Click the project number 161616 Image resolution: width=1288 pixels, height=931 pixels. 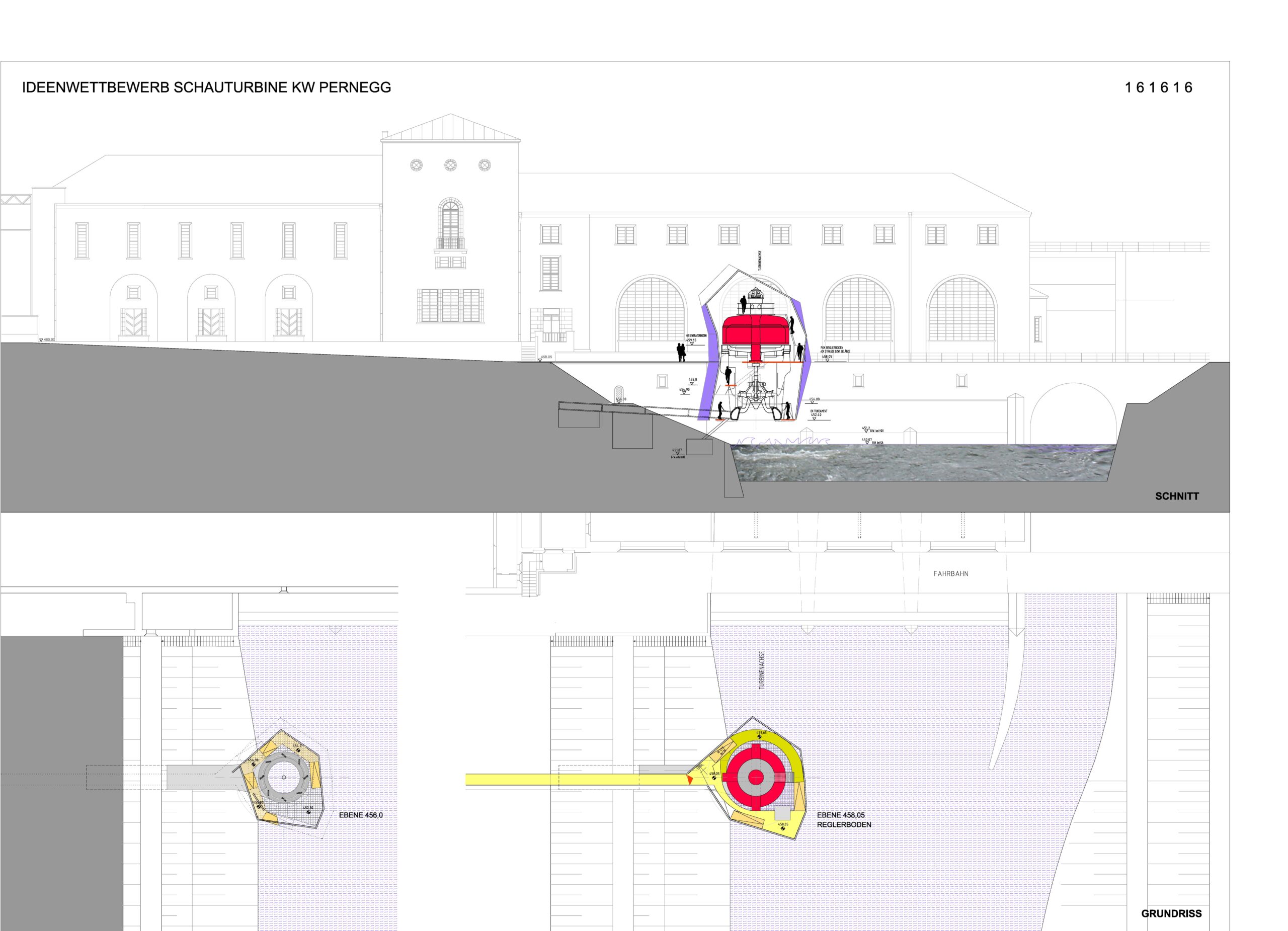1159,88
